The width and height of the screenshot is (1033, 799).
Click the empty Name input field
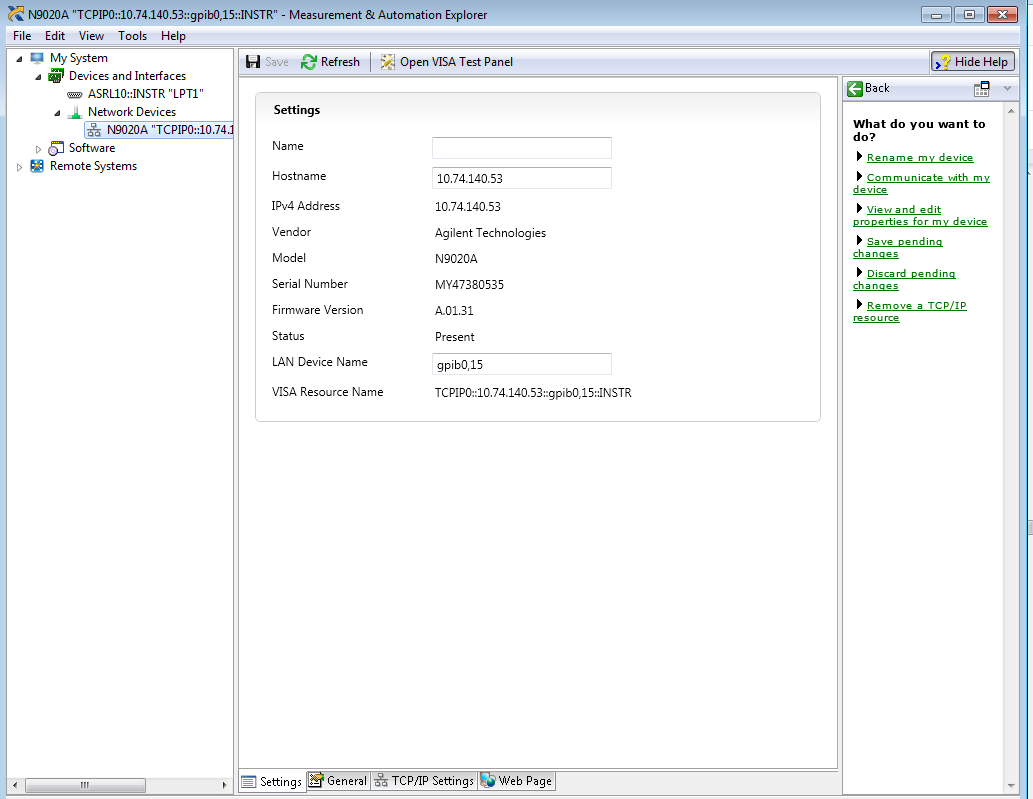(522, 148)
